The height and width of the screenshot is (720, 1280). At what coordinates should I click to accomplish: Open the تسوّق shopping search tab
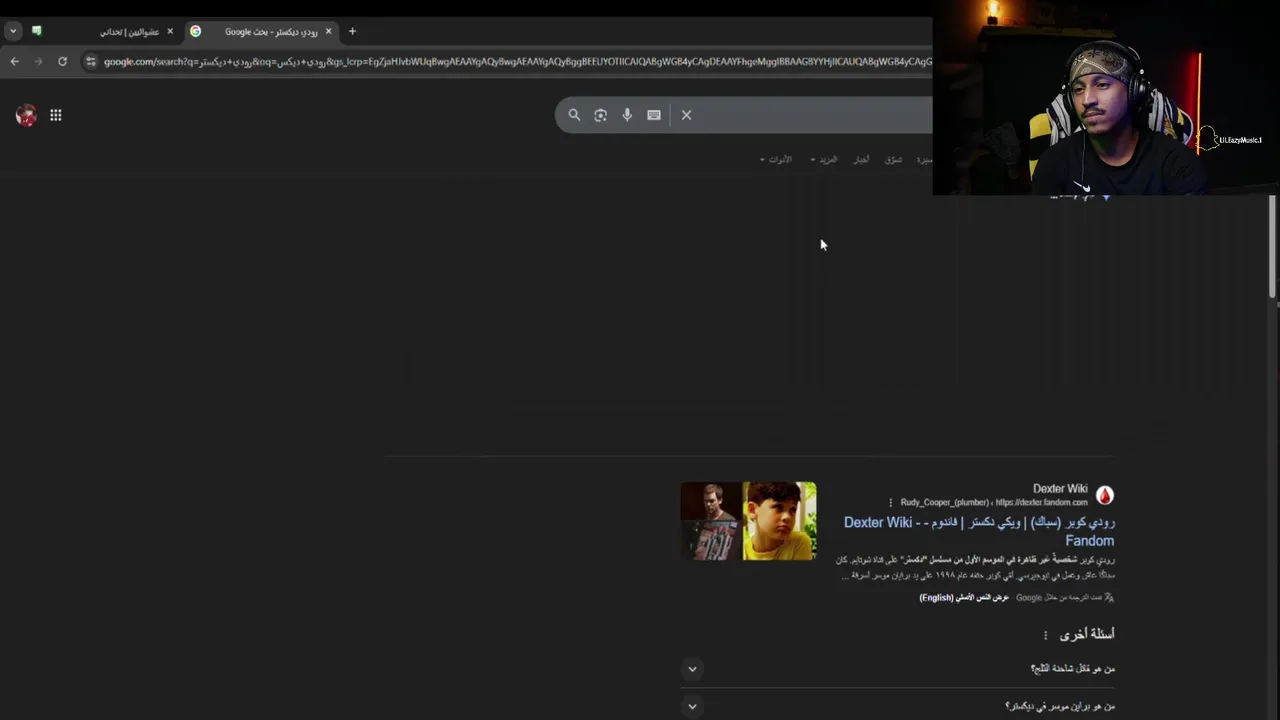(893, 160)
